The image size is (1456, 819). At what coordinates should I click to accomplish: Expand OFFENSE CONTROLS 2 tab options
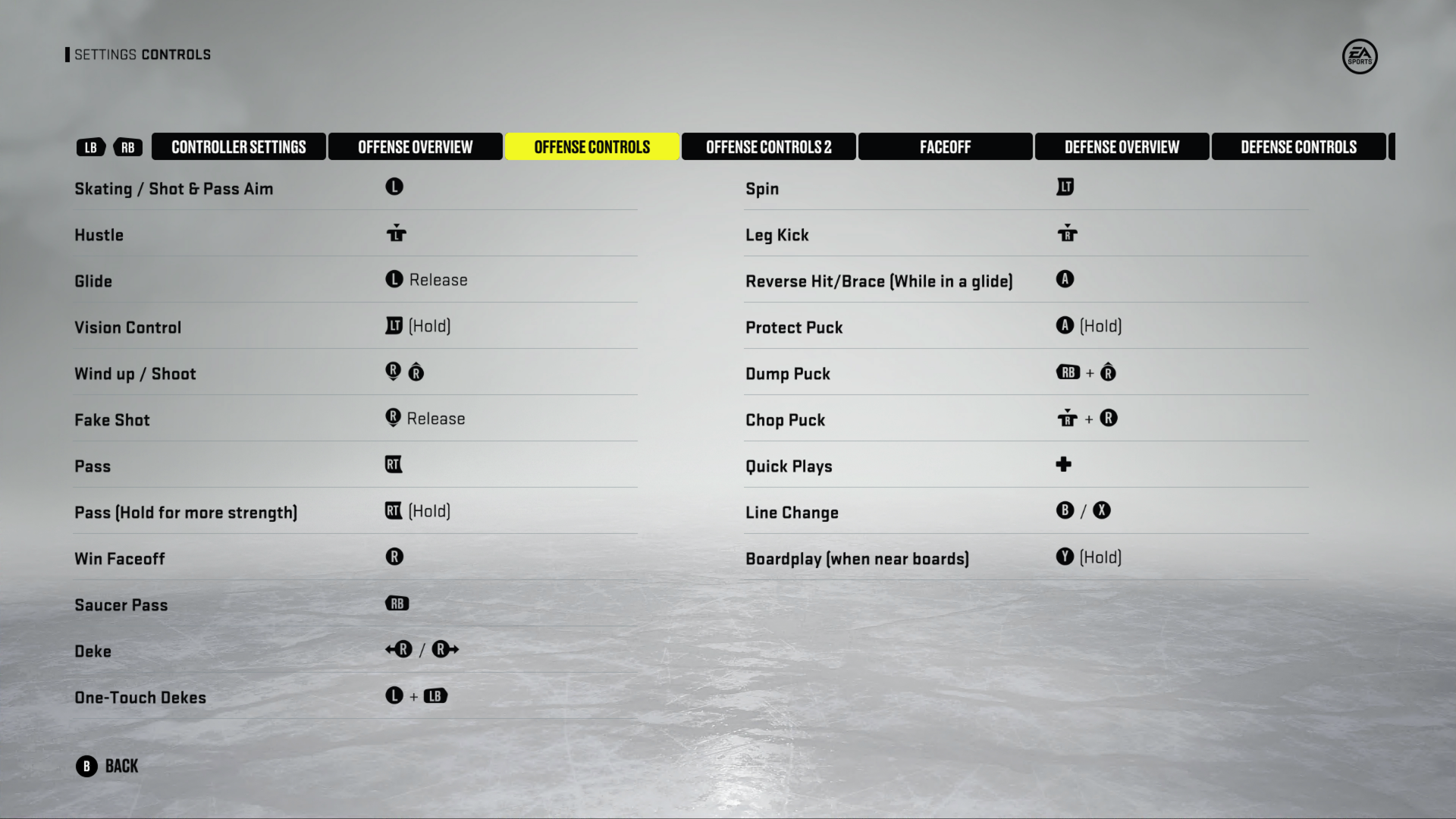[x=768, y=146]
